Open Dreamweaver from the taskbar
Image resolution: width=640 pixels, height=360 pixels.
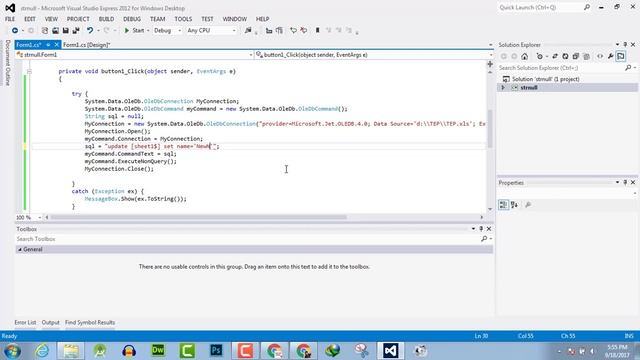point(158,351)
